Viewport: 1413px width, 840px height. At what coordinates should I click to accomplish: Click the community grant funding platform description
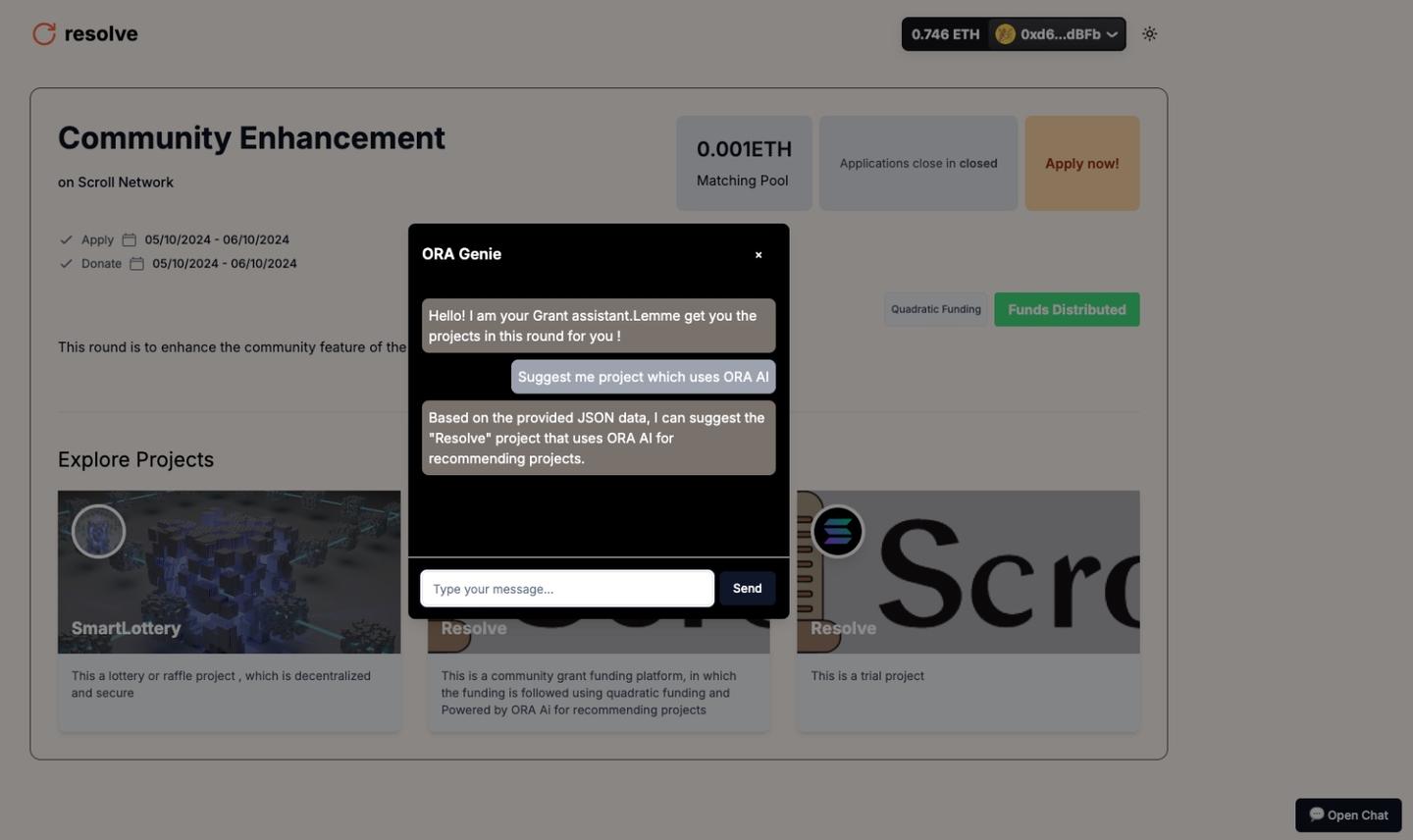pyautogui.click(x=589, y=693)
